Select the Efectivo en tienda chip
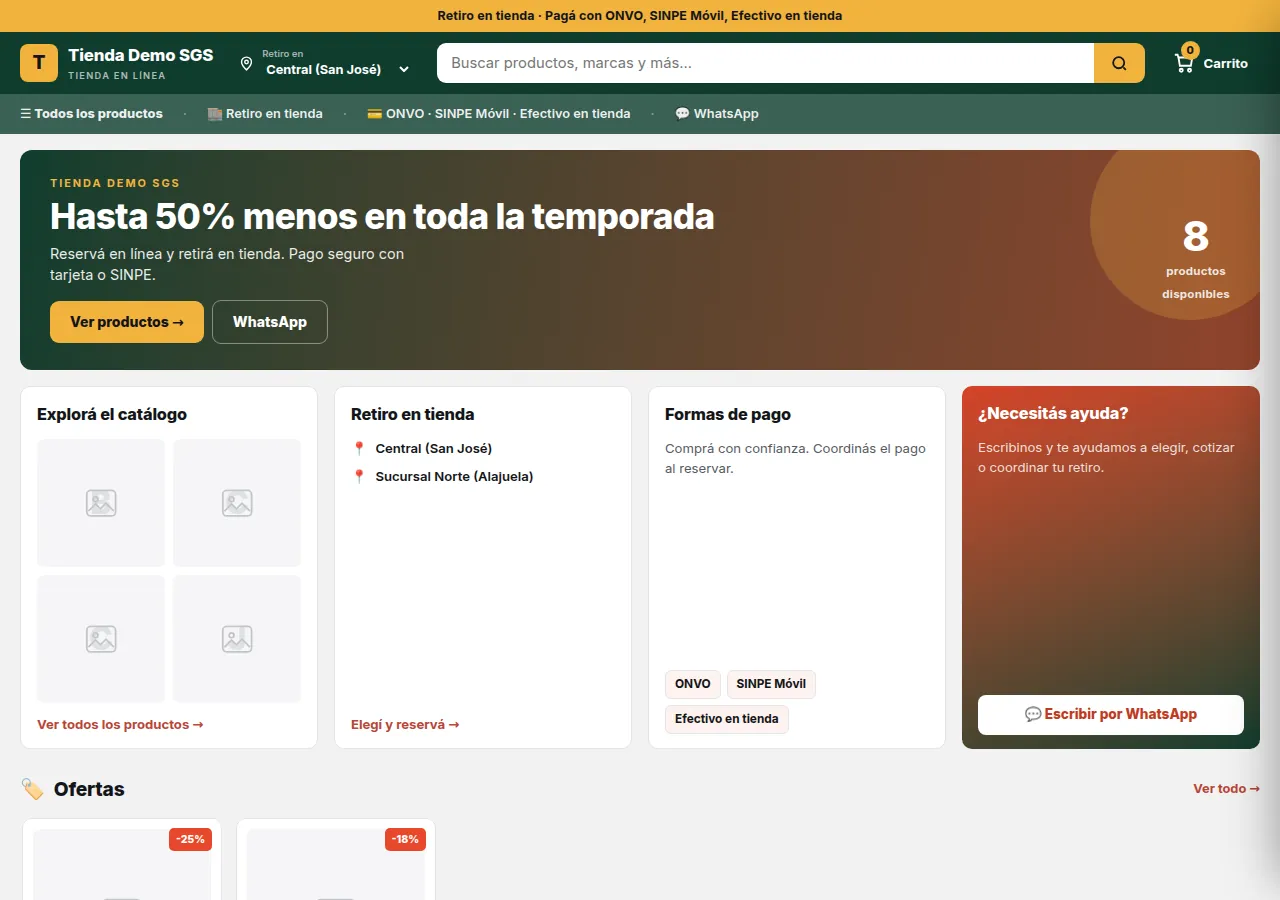The height and width of the screenshot is (900, 1280). click(x=727, y=719)
